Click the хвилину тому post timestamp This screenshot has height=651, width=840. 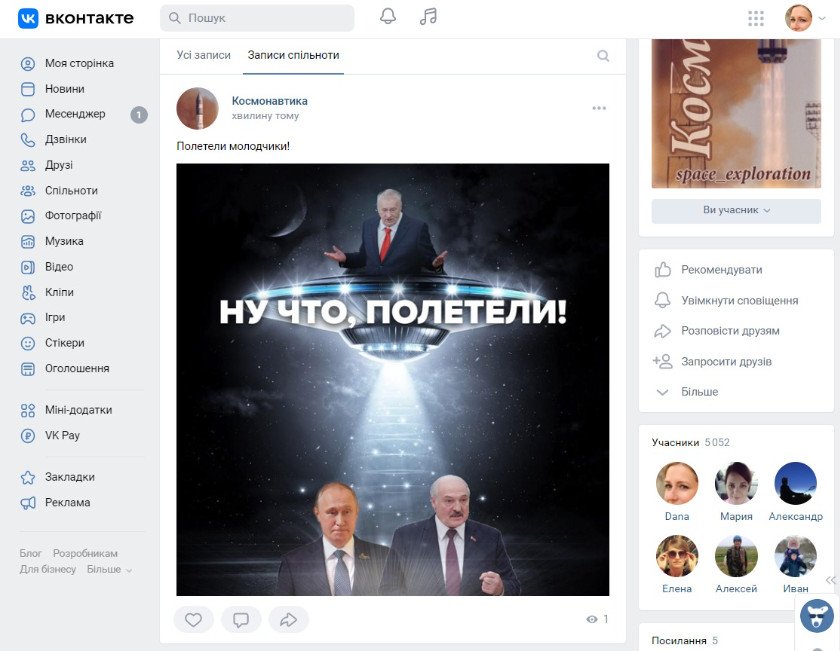(265, 116)
